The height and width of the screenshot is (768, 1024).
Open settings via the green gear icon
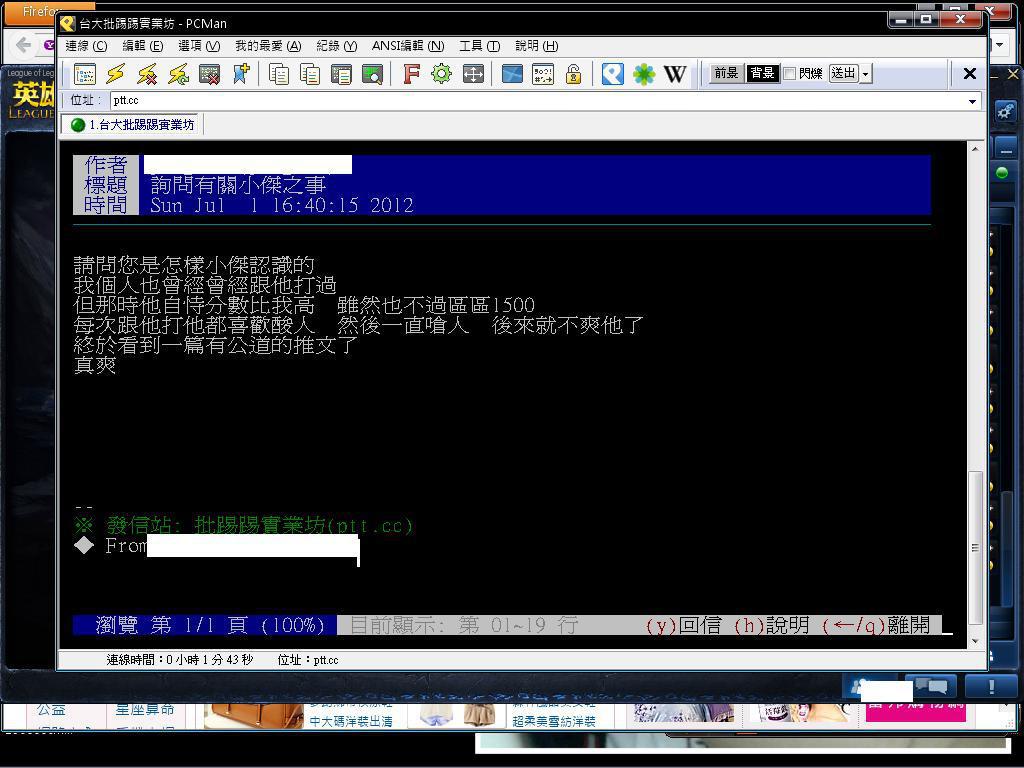click(442, 74)
